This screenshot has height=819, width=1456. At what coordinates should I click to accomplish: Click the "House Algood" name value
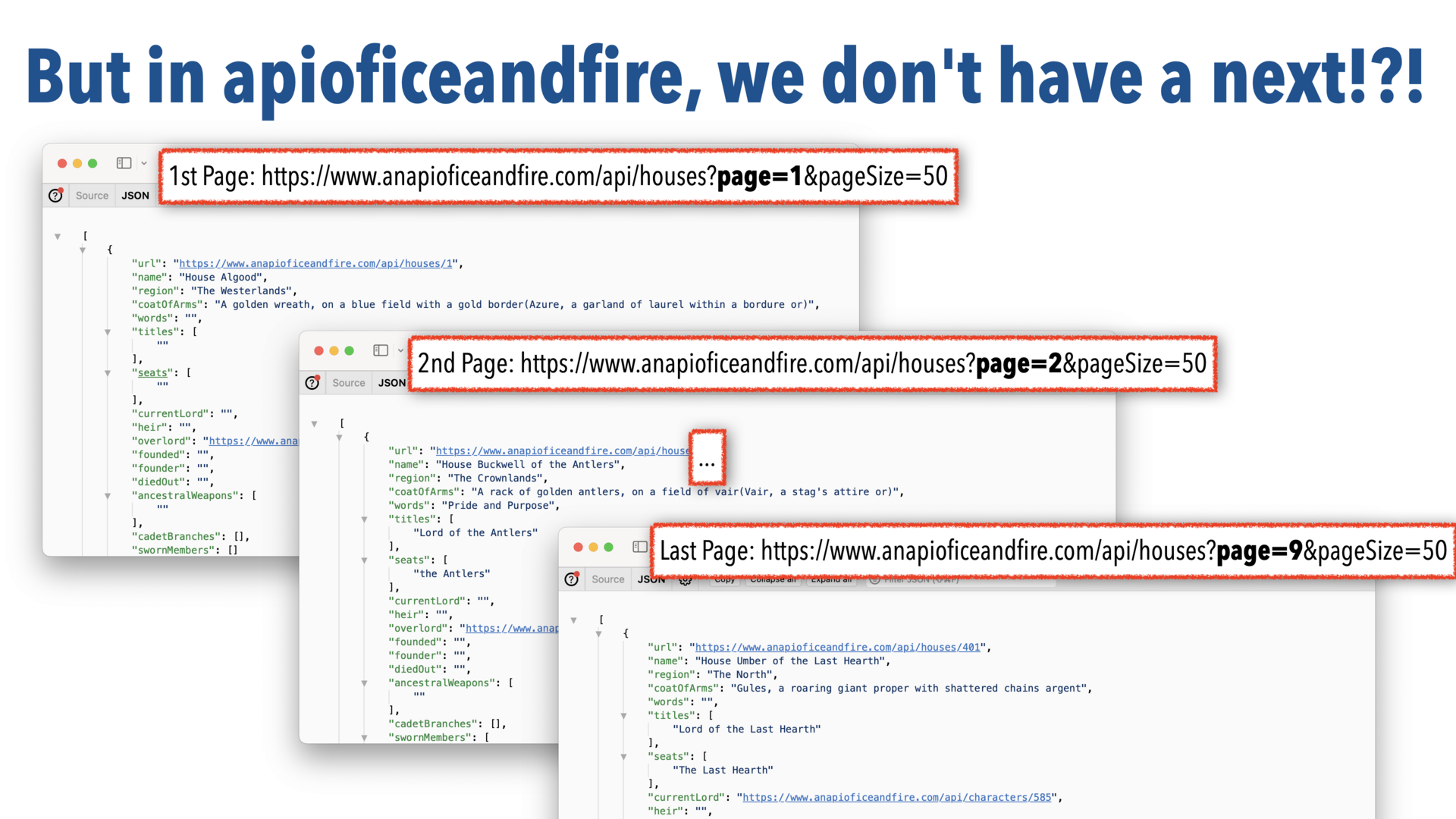point(220,278)
